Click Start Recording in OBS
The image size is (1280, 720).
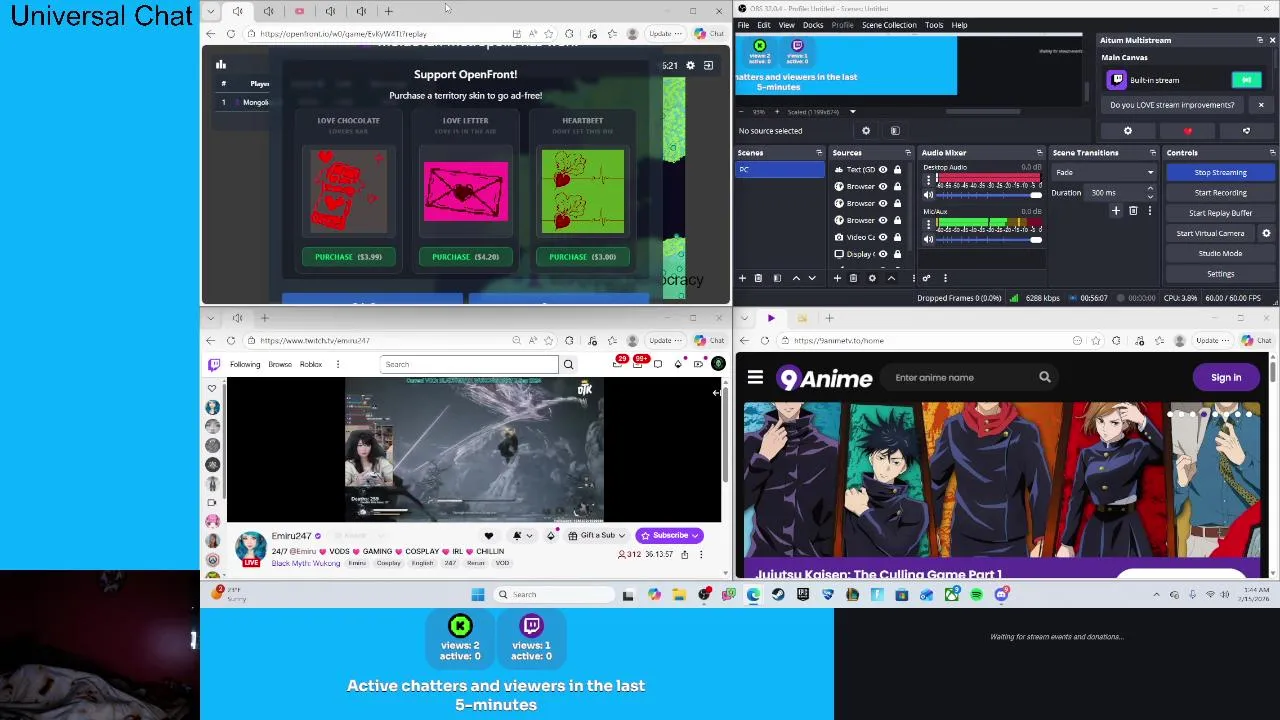point(1220,193)
